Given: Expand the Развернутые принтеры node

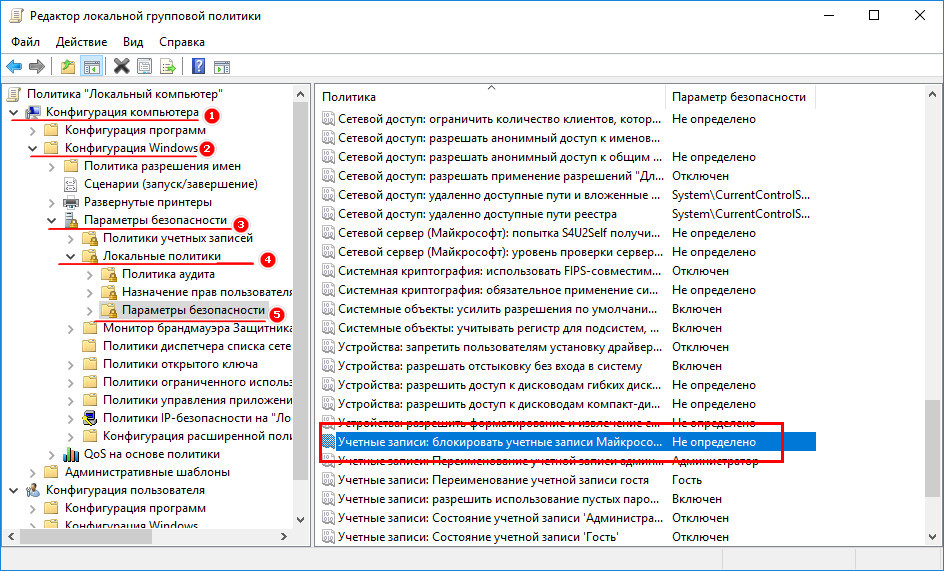Looking at the screenshot, I should (x=52, y=203).
